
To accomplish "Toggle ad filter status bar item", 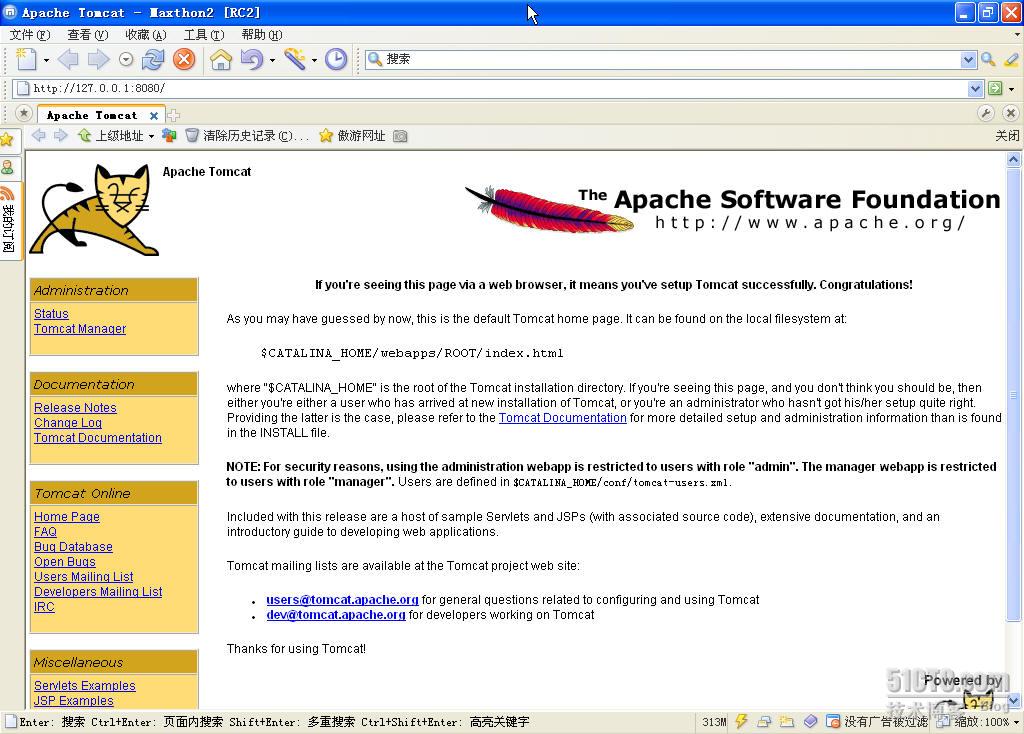I will pos(876,722).
